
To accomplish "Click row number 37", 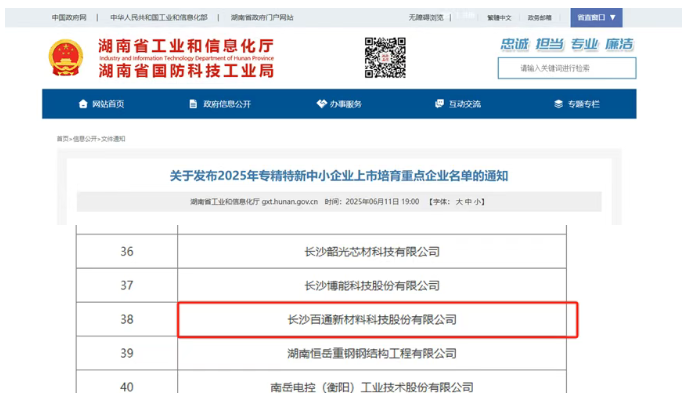I will pyautogui.click(x=127, y=286).
